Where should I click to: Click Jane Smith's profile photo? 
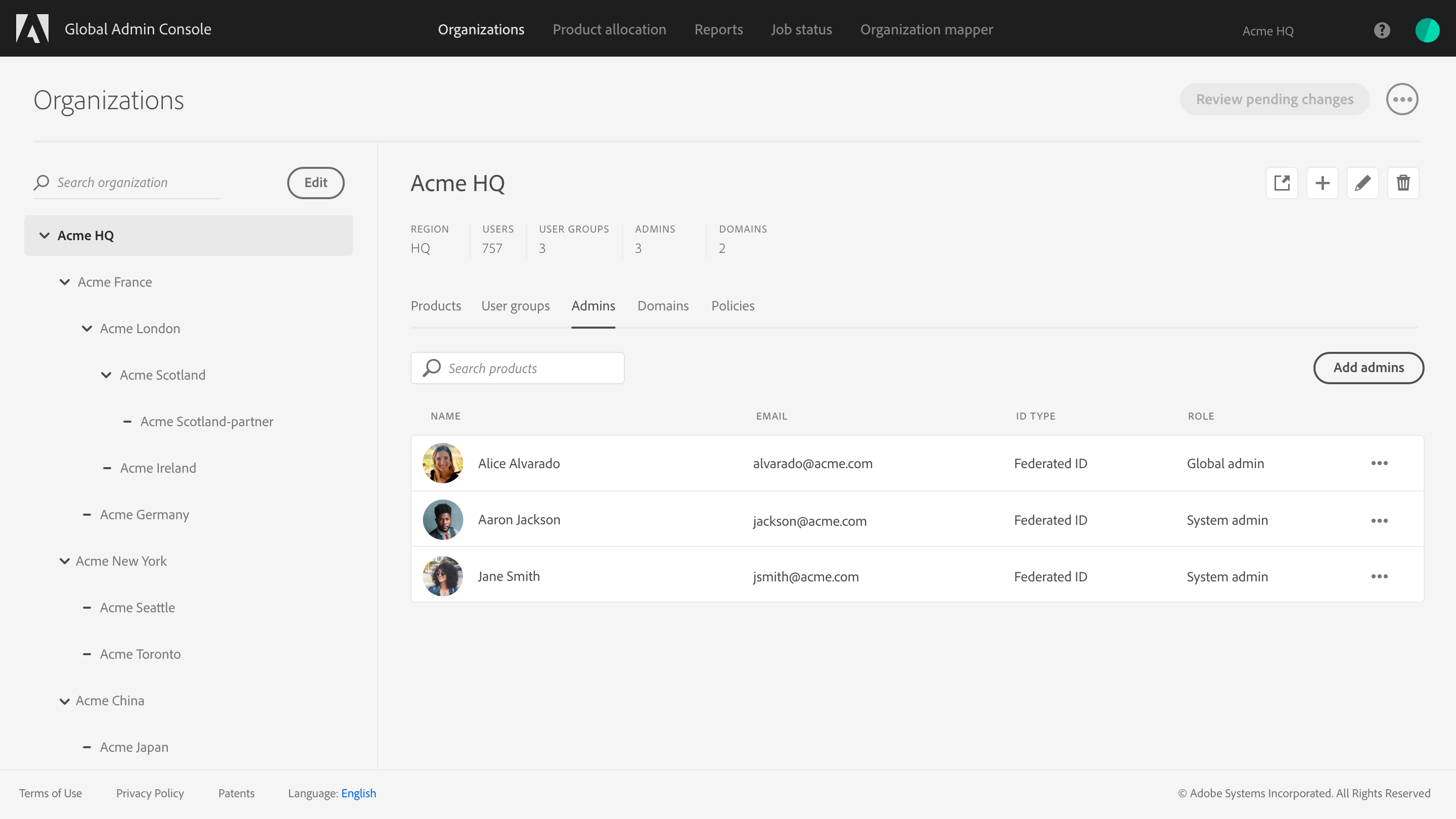coord(442,576)
